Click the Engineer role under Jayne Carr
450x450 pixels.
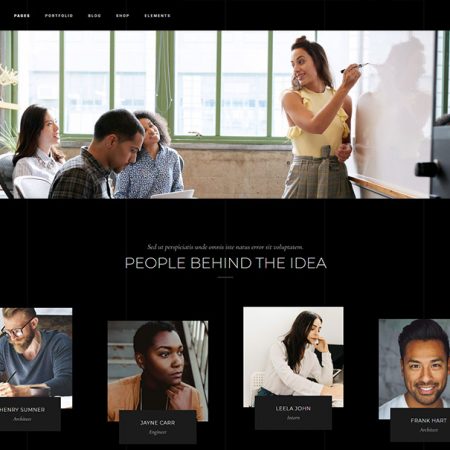click(158, 432)
